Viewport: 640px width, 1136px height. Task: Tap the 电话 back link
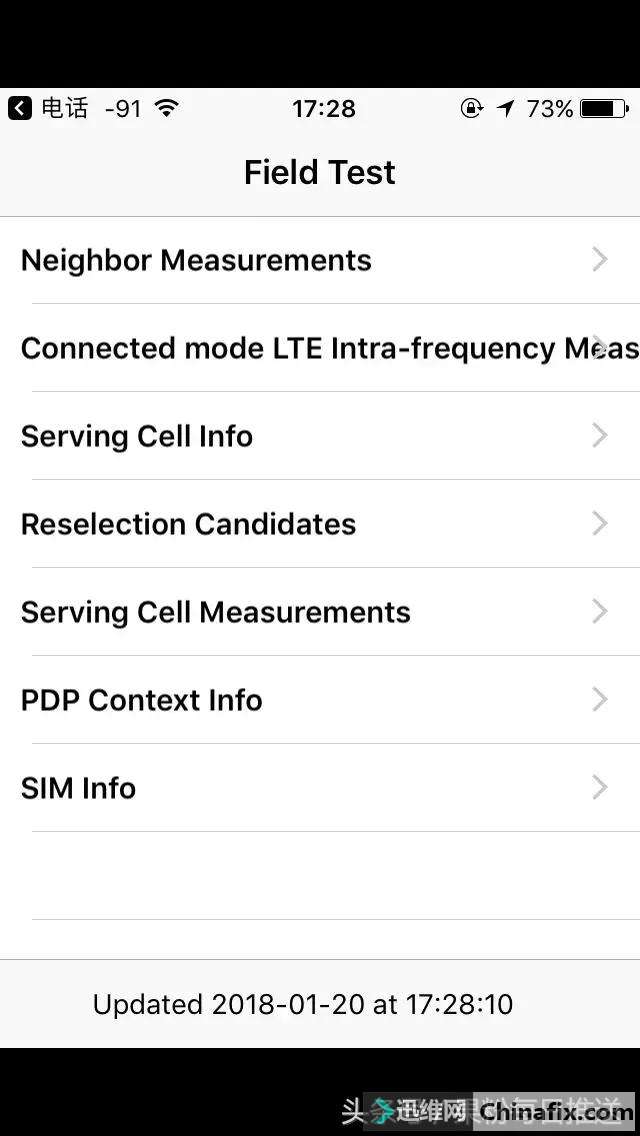(x=65, y=108)
